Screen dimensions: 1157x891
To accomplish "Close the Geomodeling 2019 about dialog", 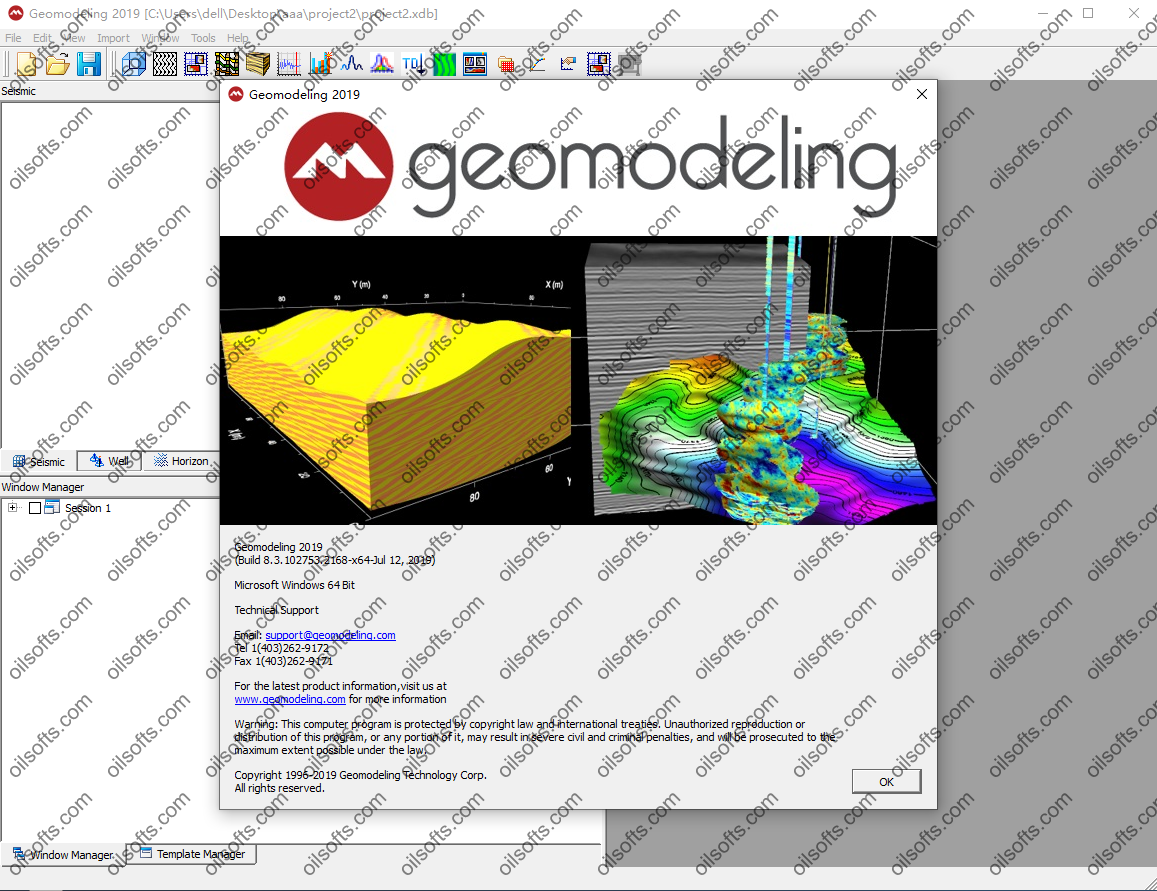I will pos(922,94).
